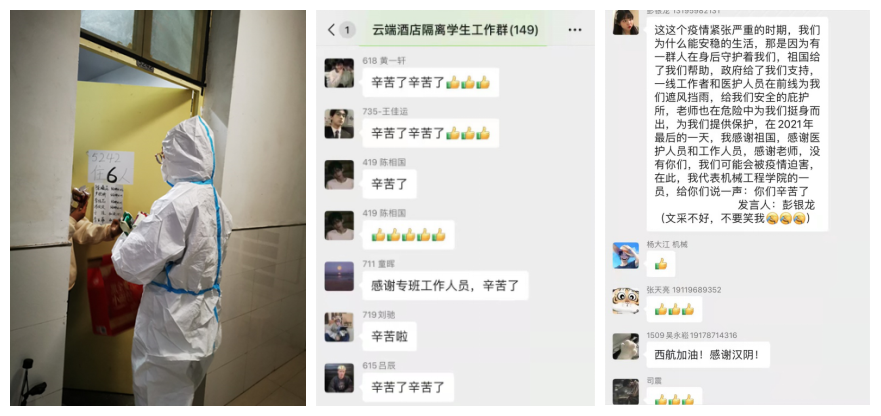Tap avatar of 1509 吴永裕
881x416 pixels.
(x=625, y=346)
